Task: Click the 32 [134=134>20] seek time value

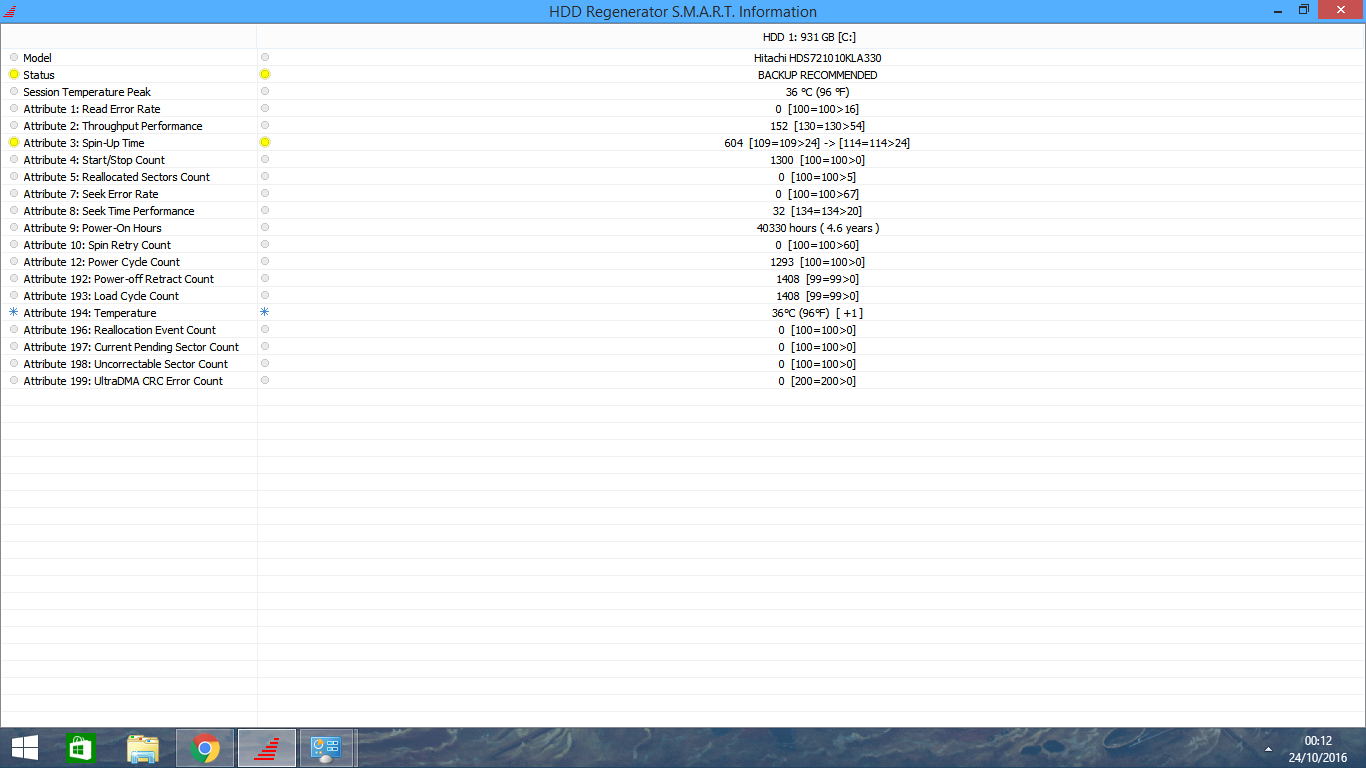Action: coord(817,211)
